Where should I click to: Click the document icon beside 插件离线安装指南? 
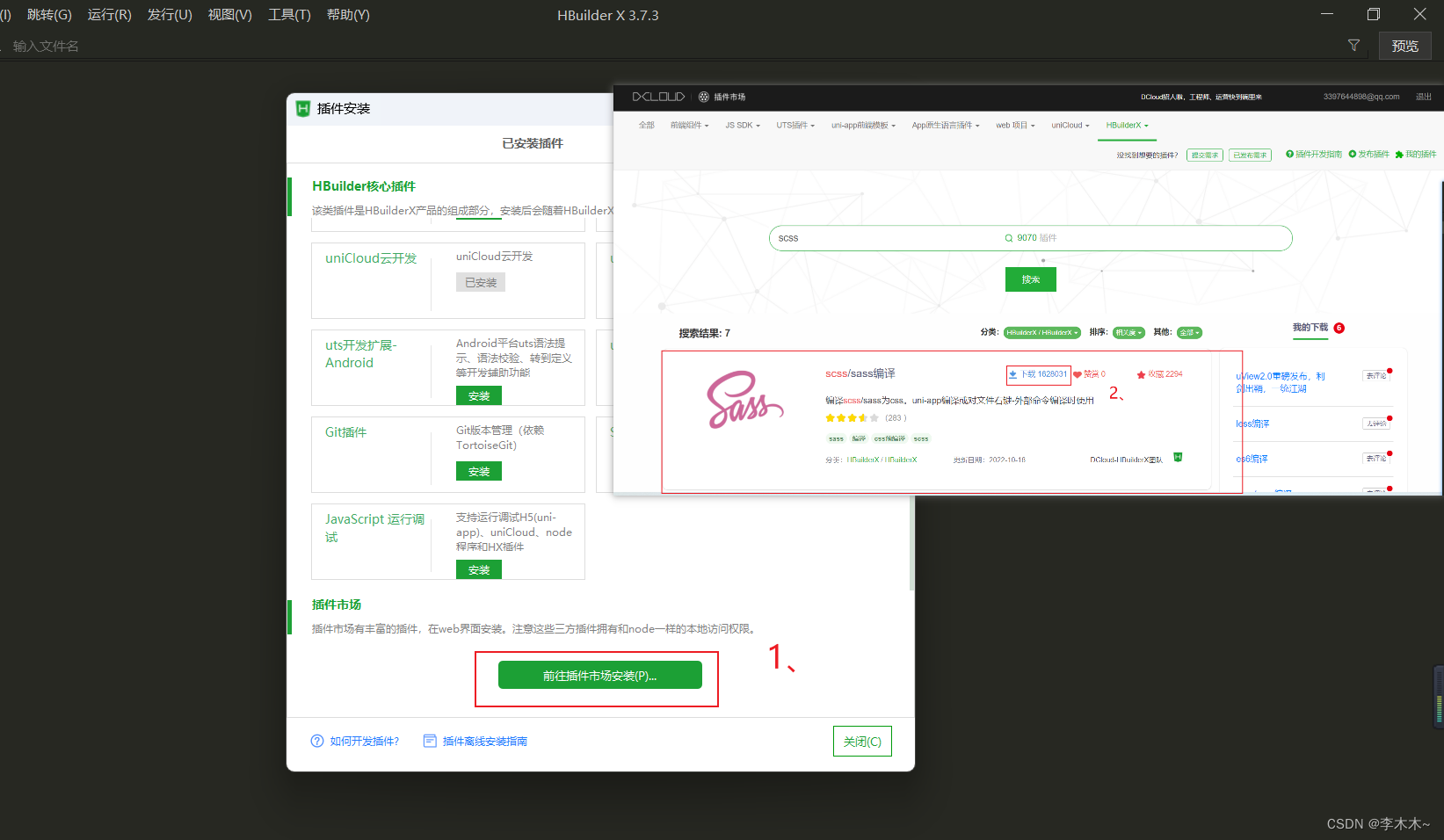430,741
